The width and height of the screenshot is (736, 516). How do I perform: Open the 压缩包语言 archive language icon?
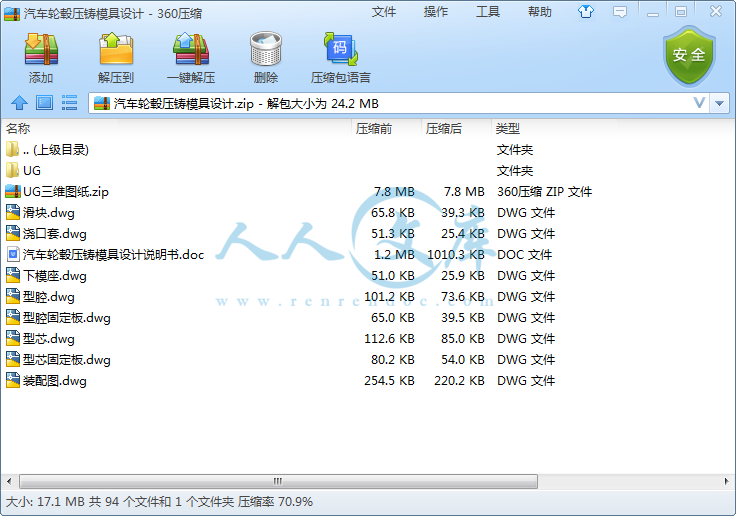coord(341,48)
